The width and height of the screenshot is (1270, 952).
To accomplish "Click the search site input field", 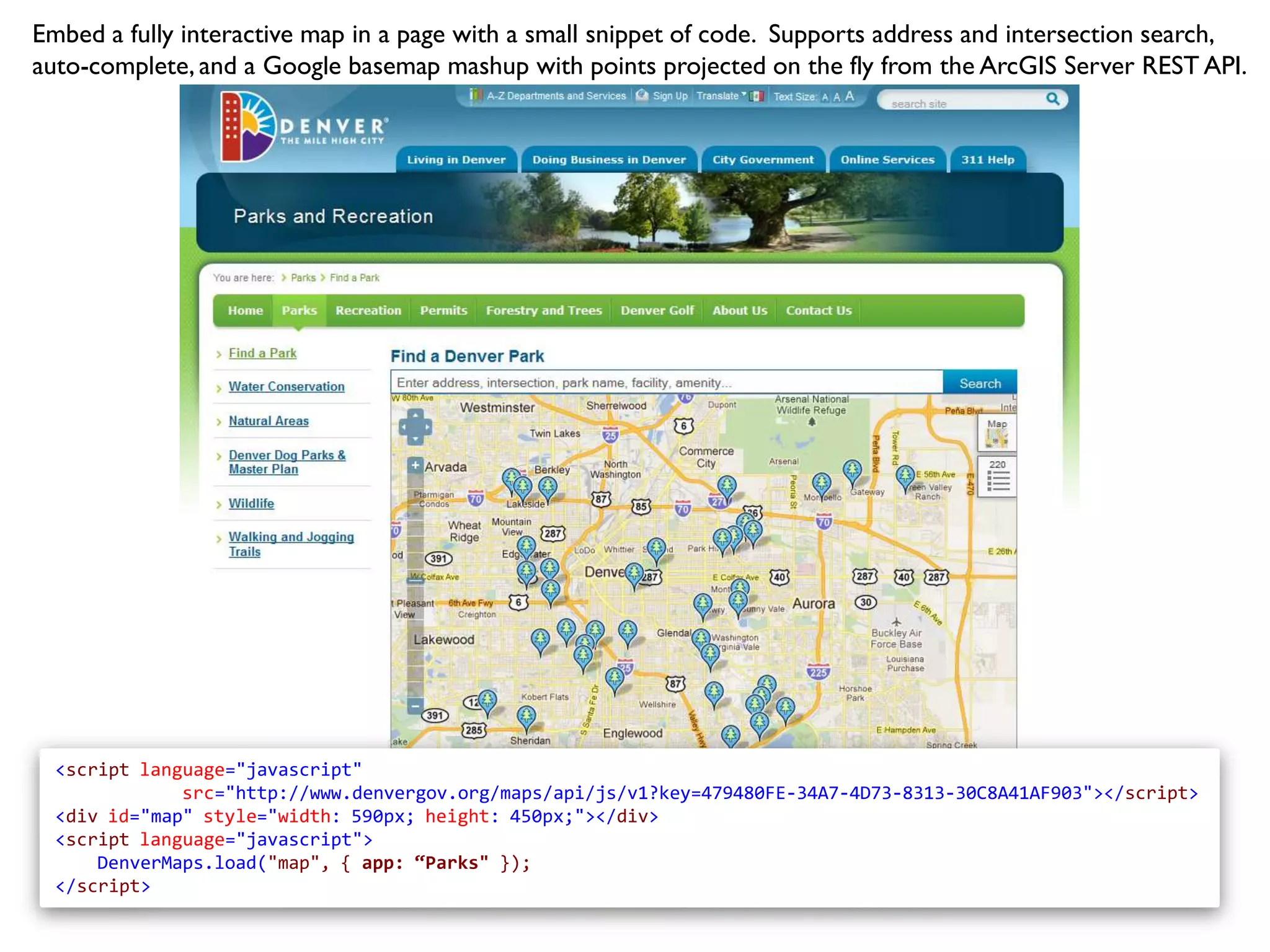I will click(x=964, y=99).
